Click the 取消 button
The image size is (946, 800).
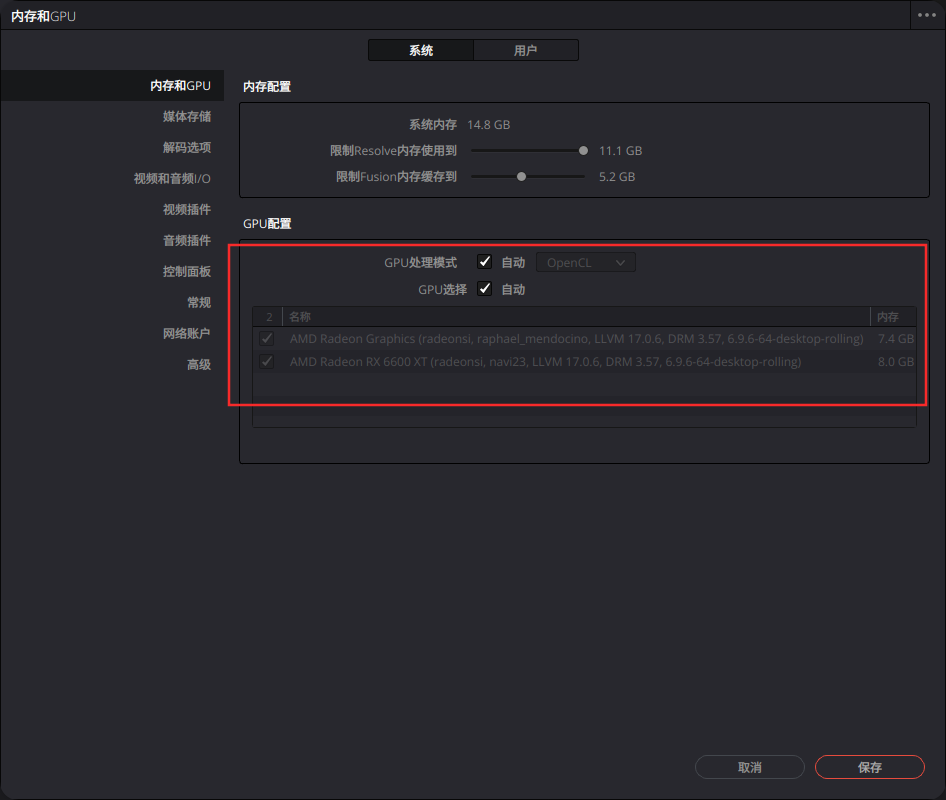pyautogui.click(x=750, y=767)
